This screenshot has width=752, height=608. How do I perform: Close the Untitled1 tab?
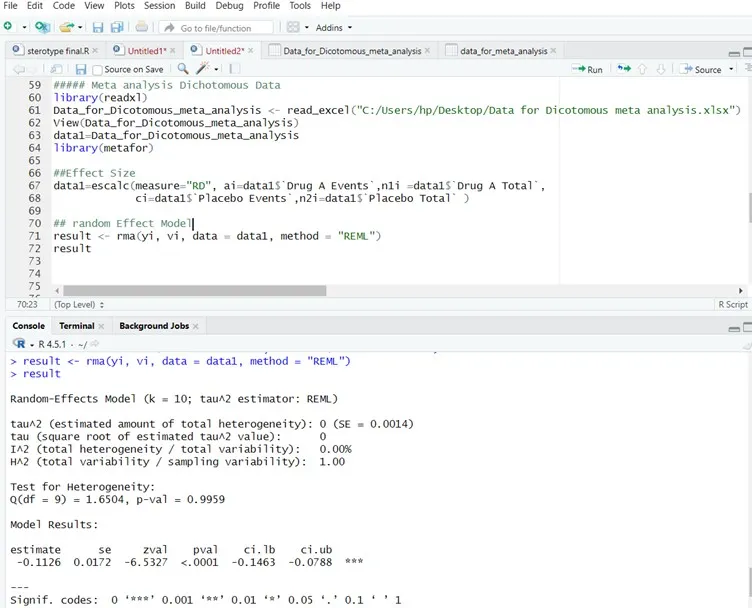172,50
